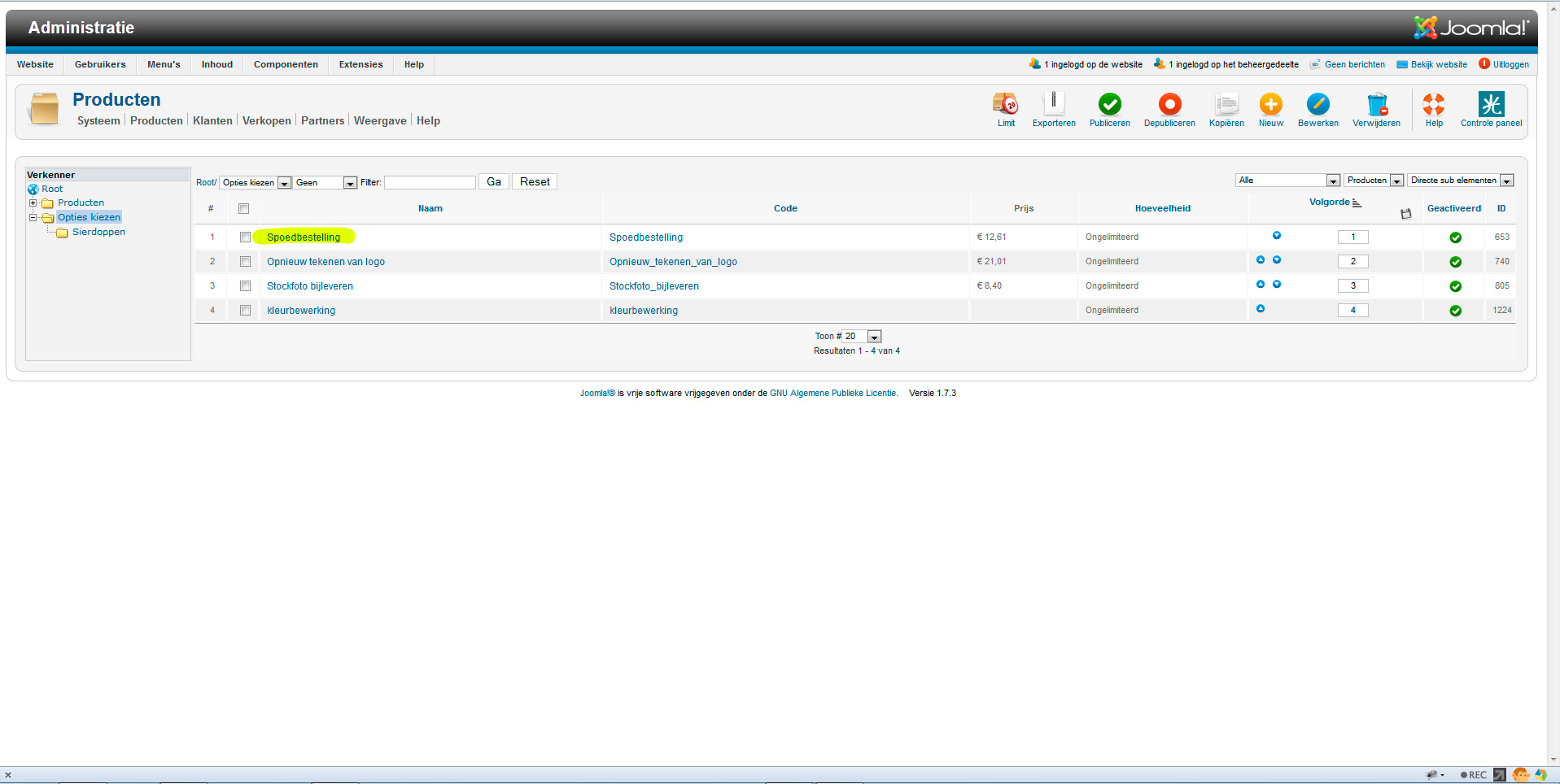
Task: Expand the Producten tree folder
Action: [33, 203]
